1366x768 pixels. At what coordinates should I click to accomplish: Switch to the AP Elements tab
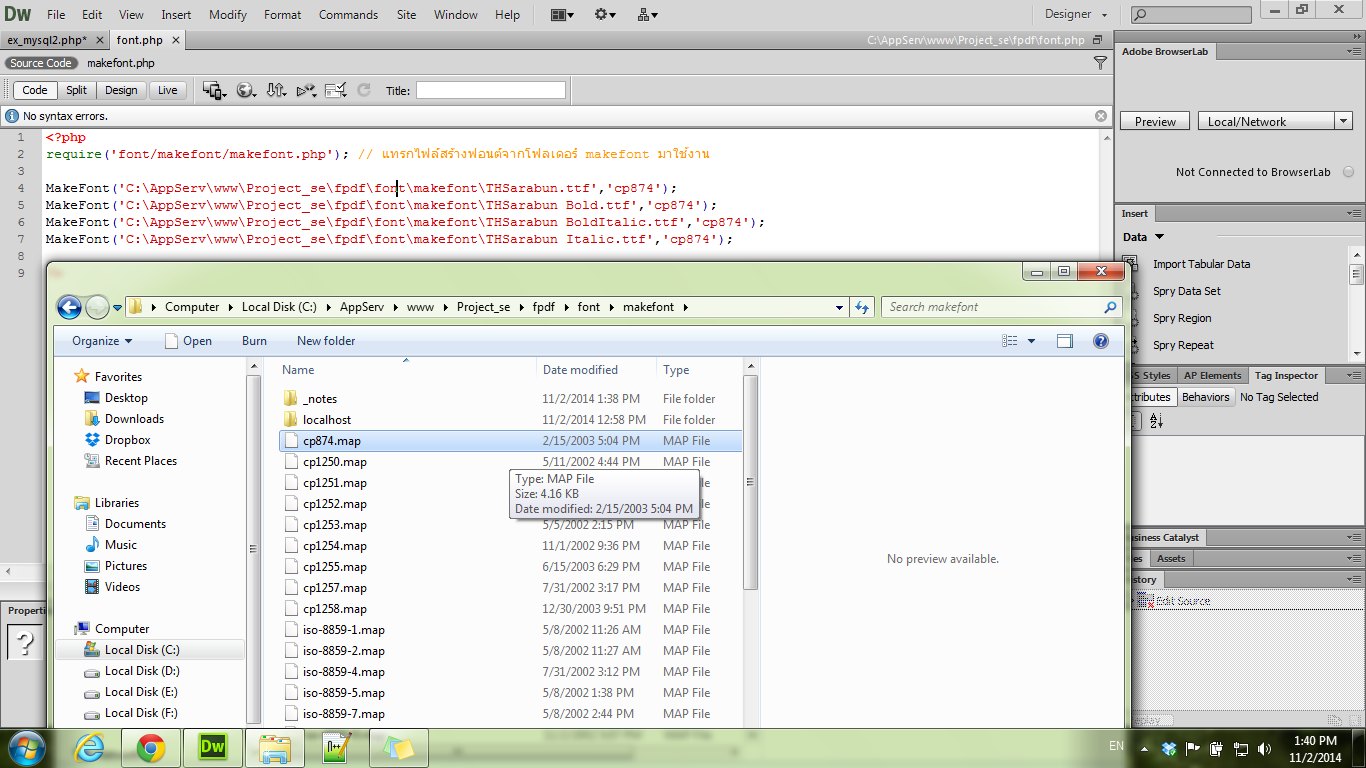coord(1212,376)
